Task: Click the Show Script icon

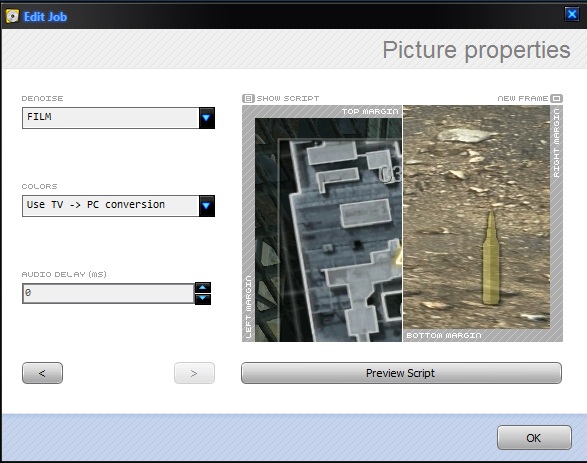Action: 248,98
